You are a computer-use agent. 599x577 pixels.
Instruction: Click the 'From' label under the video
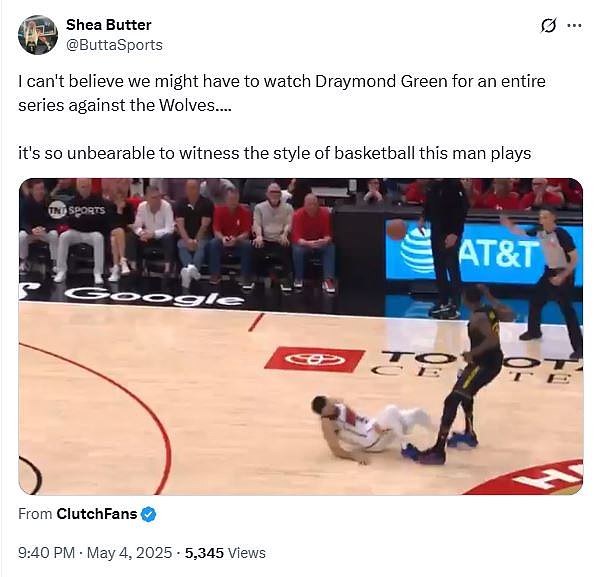click(35, 514)
